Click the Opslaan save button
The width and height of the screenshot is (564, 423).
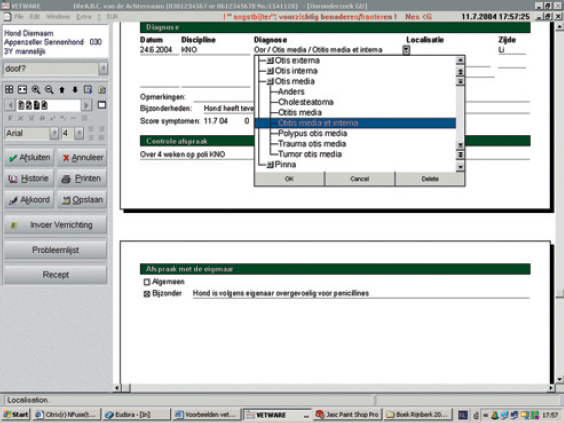click(82, 200)
